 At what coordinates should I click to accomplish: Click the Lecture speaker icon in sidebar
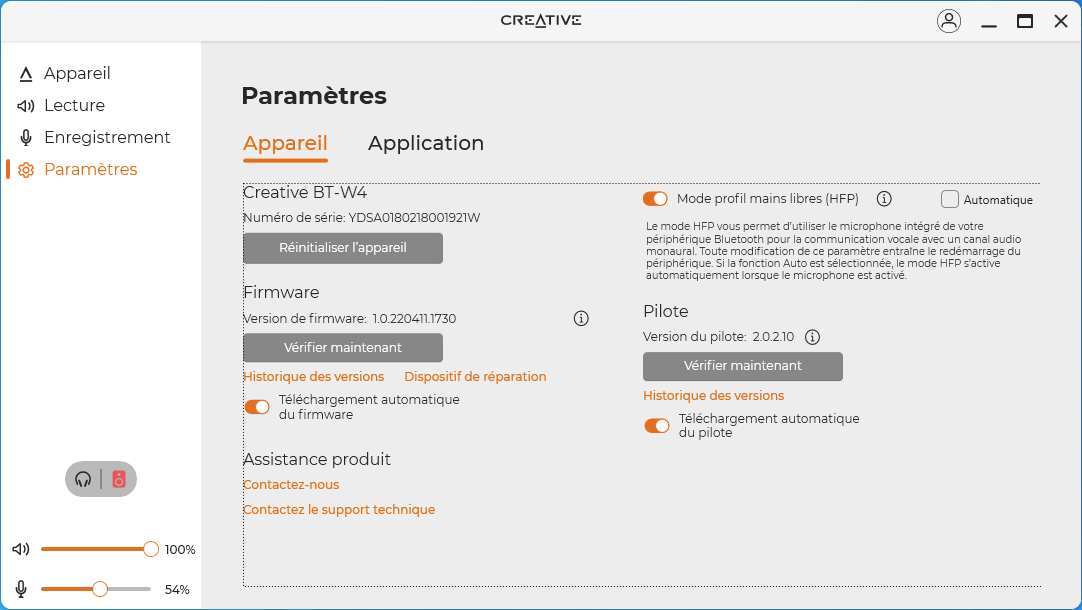point(26,106)
